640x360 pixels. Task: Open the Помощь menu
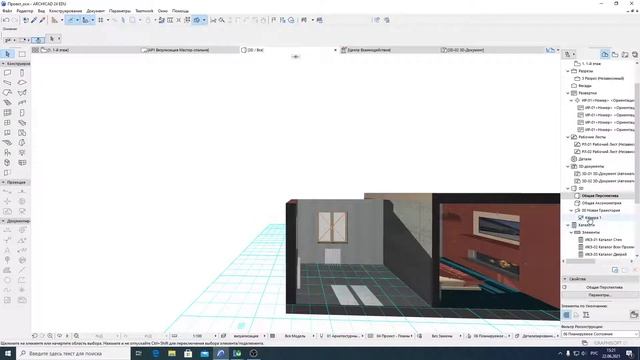coord(180,11)
